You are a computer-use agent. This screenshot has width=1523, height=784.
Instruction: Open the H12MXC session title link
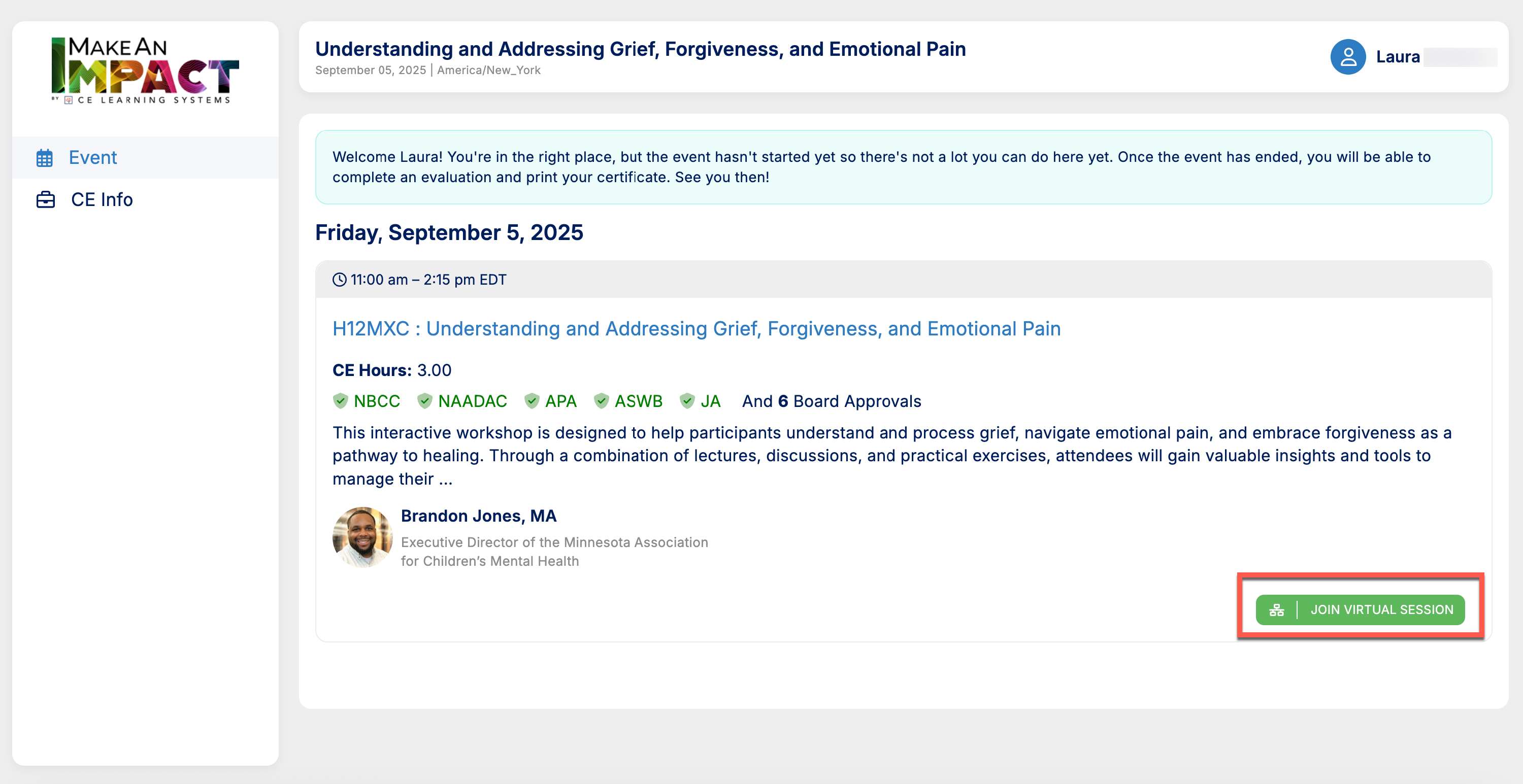(697, 328)
